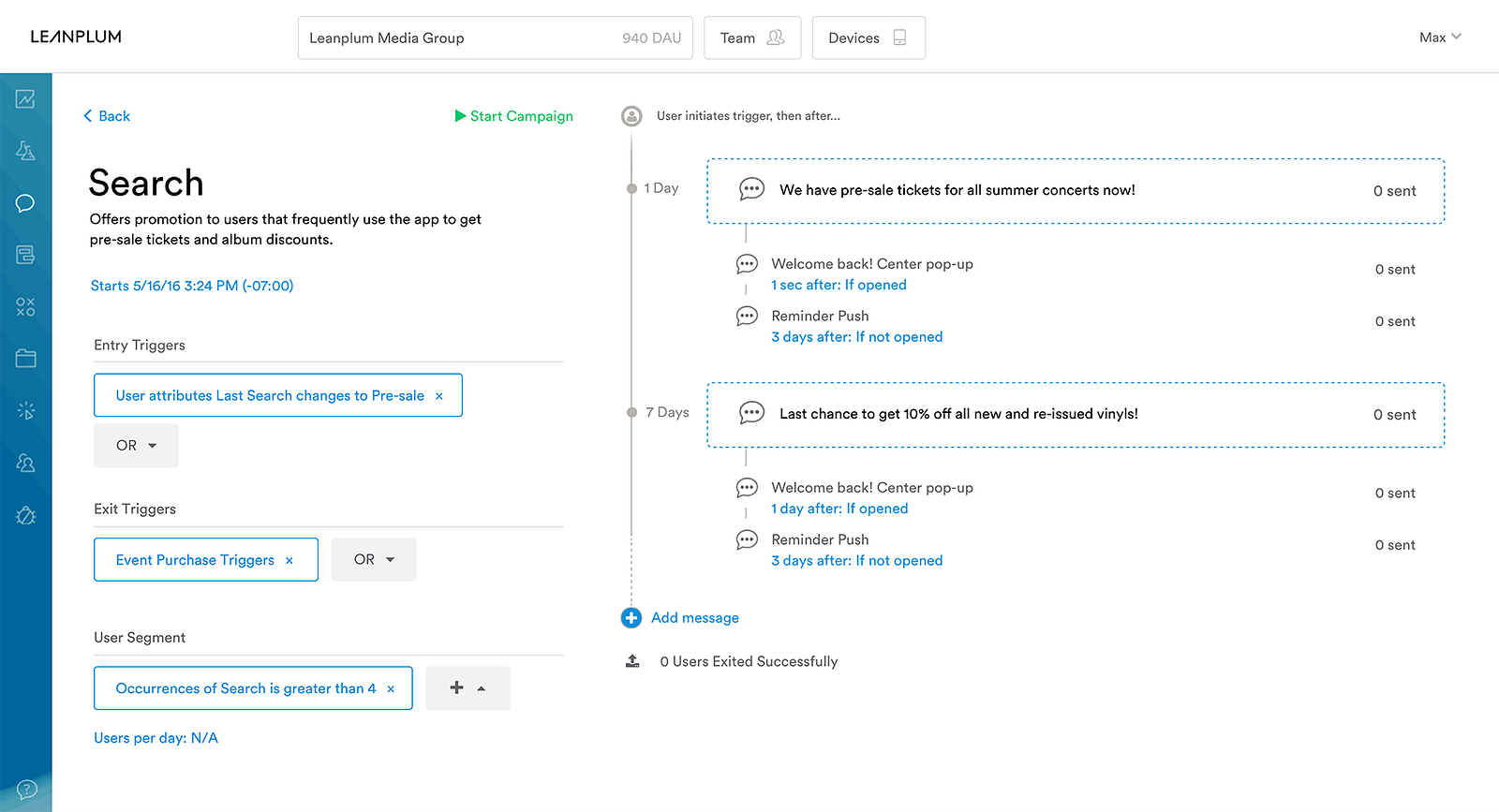Click the folder icon in sidebar
The height and width of the screenshot is (812, 1499).
(25, 358)
